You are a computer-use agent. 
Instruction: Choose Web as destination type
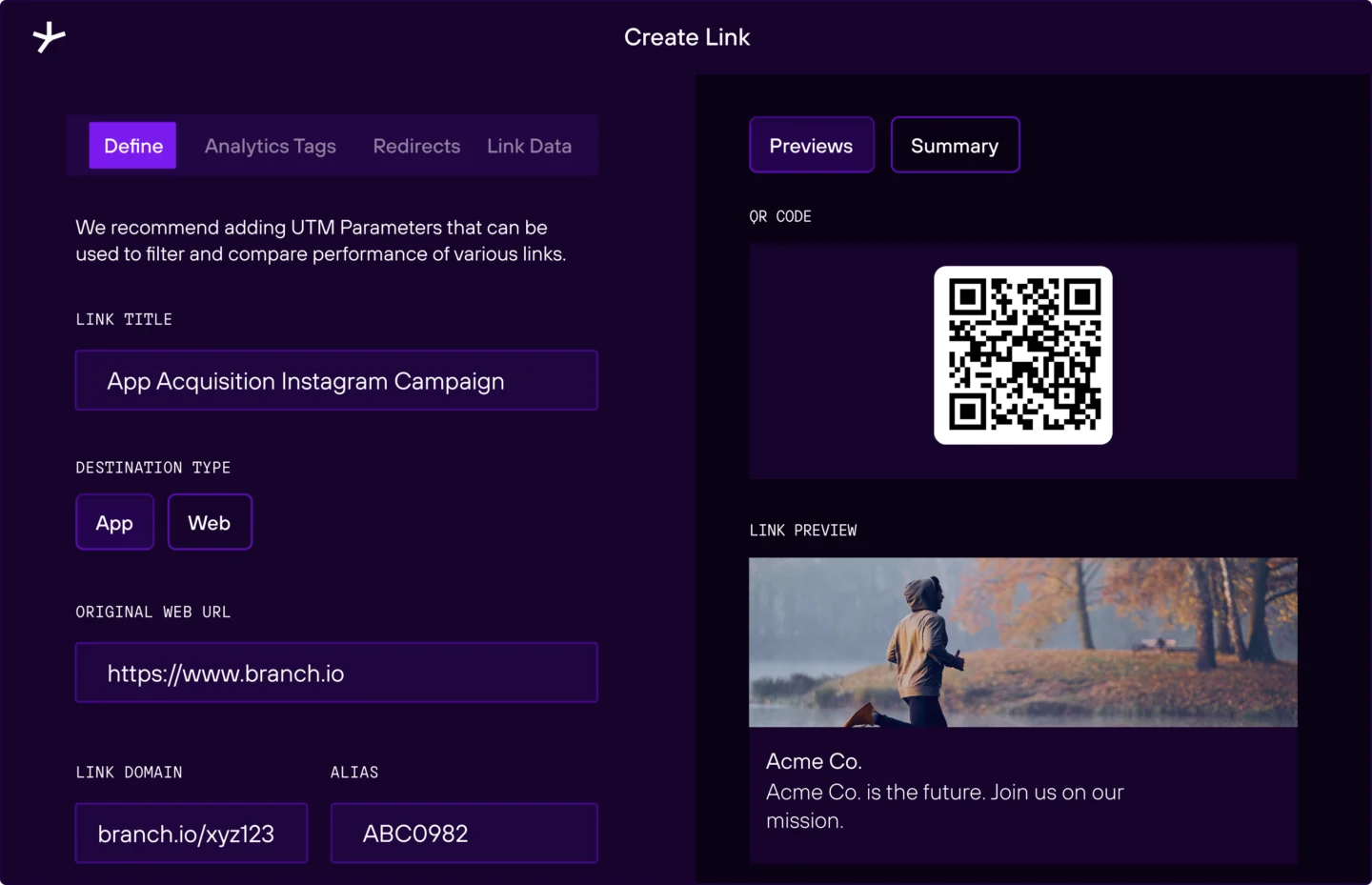[x=210, y=522]
